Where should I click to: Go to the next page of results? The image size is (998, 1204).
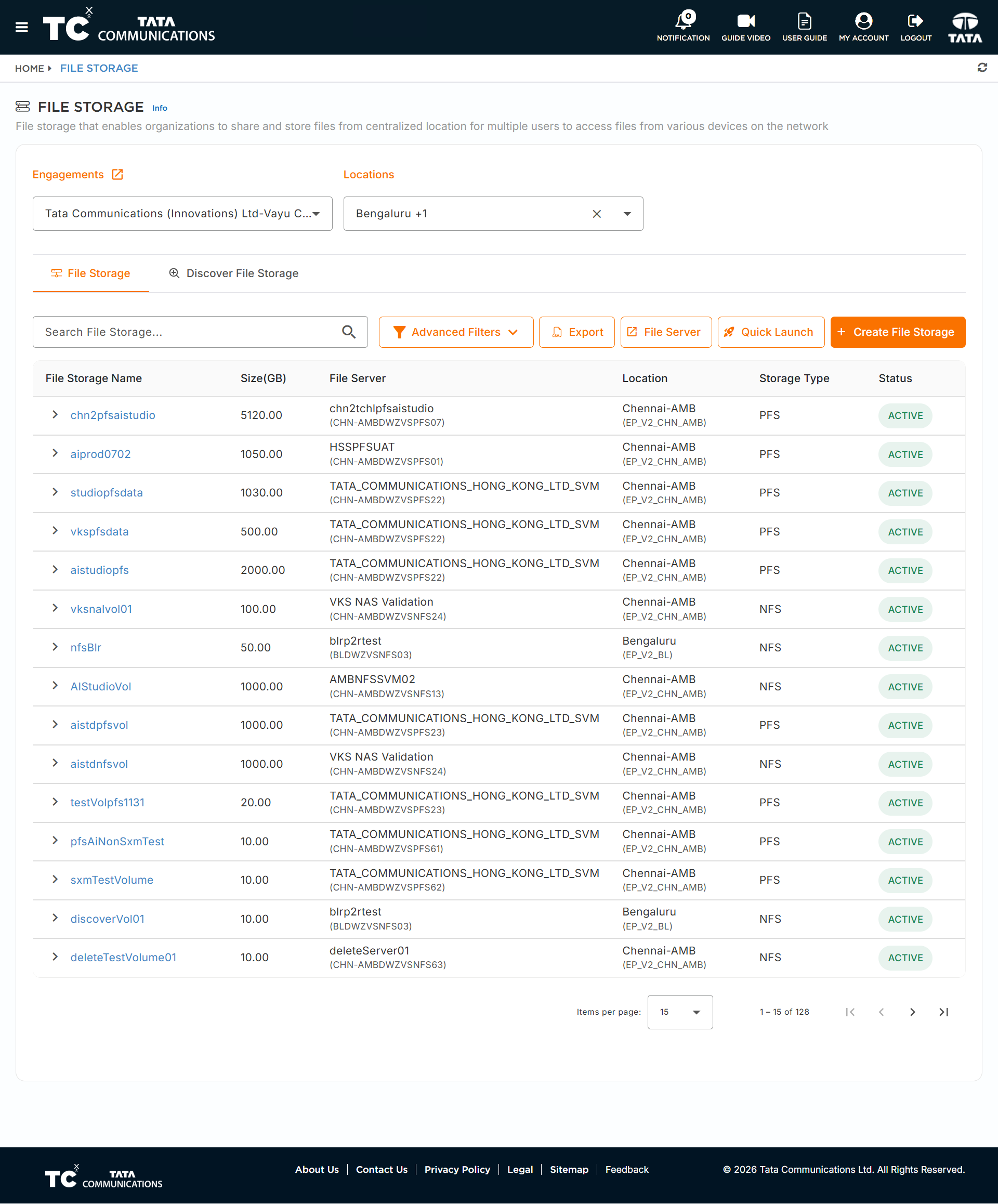[x=913, y=1012]
